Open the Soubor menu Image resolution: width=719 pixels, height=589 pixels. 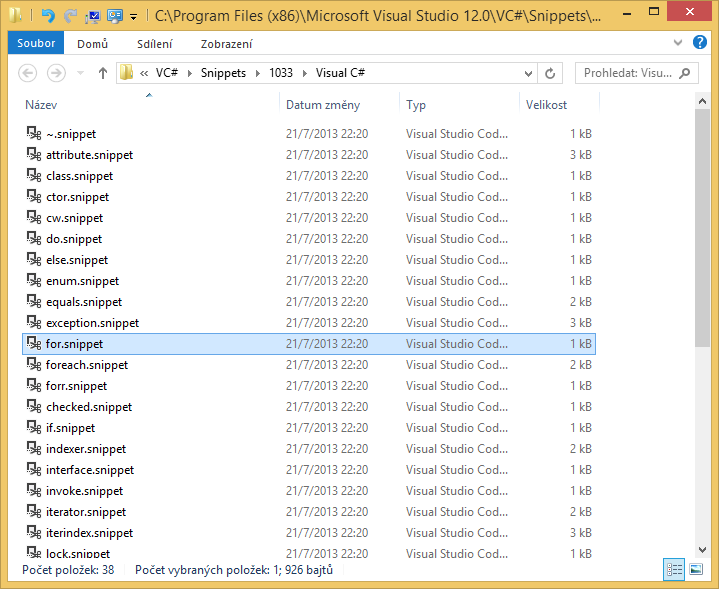[x=36, y=43]
